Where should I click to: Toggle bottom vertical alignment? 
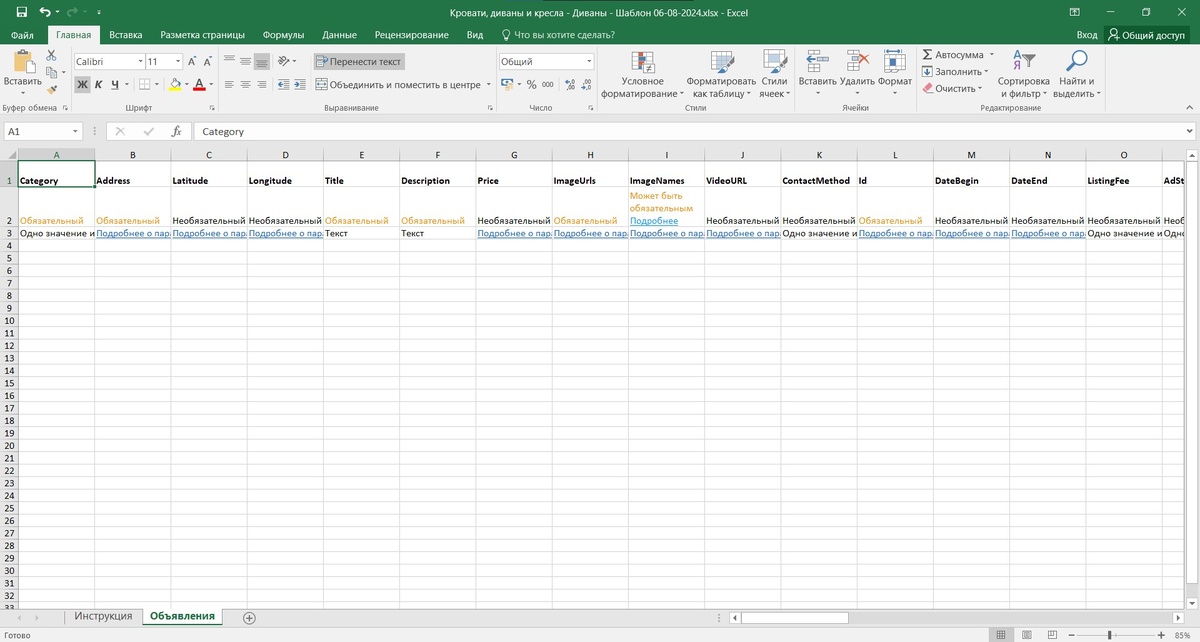click(261, 61)
